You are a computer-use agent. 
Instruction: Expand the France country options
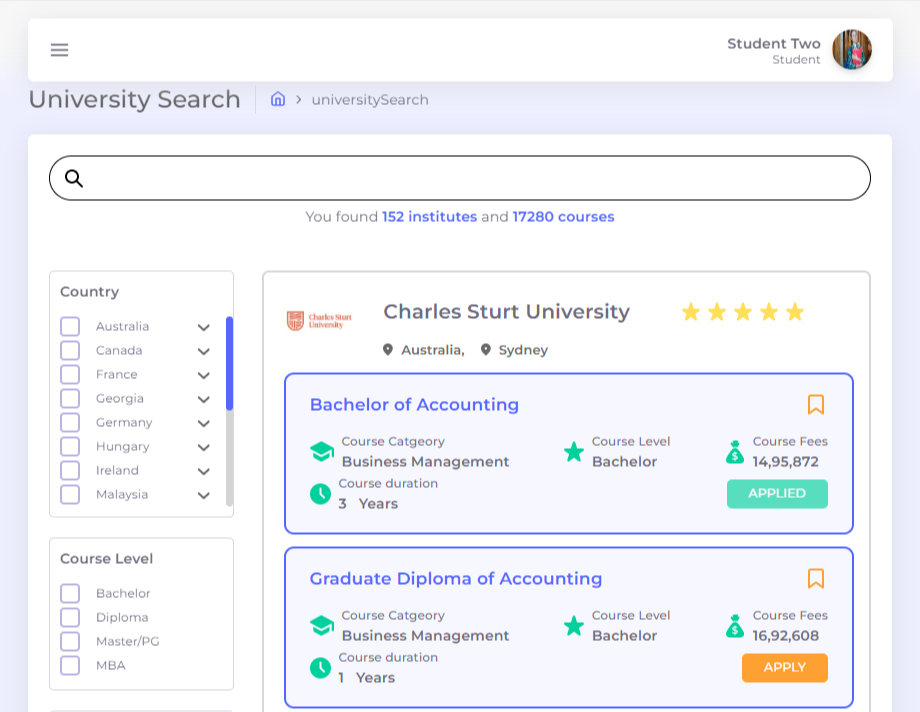[x=203, y=375]
